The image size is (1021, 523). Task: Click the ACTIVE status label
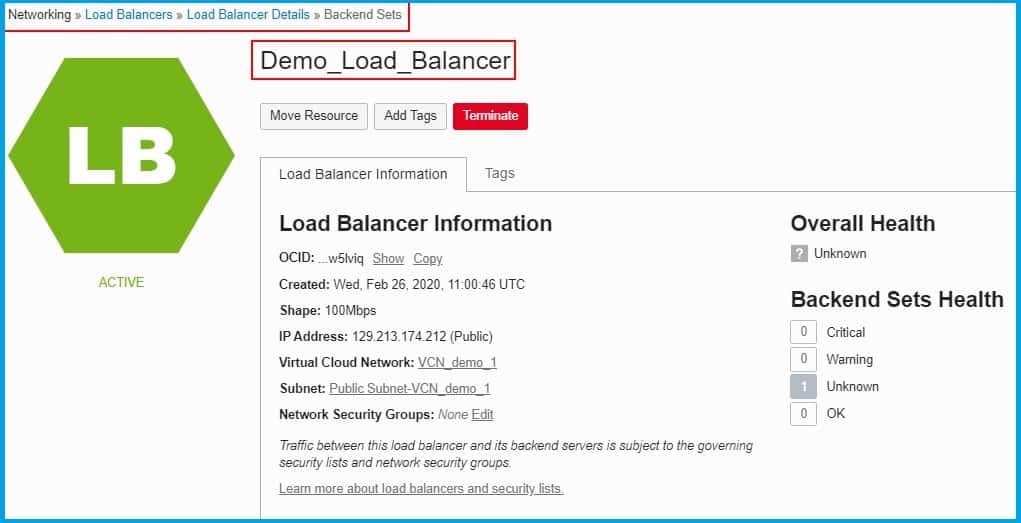pos(121,283)
